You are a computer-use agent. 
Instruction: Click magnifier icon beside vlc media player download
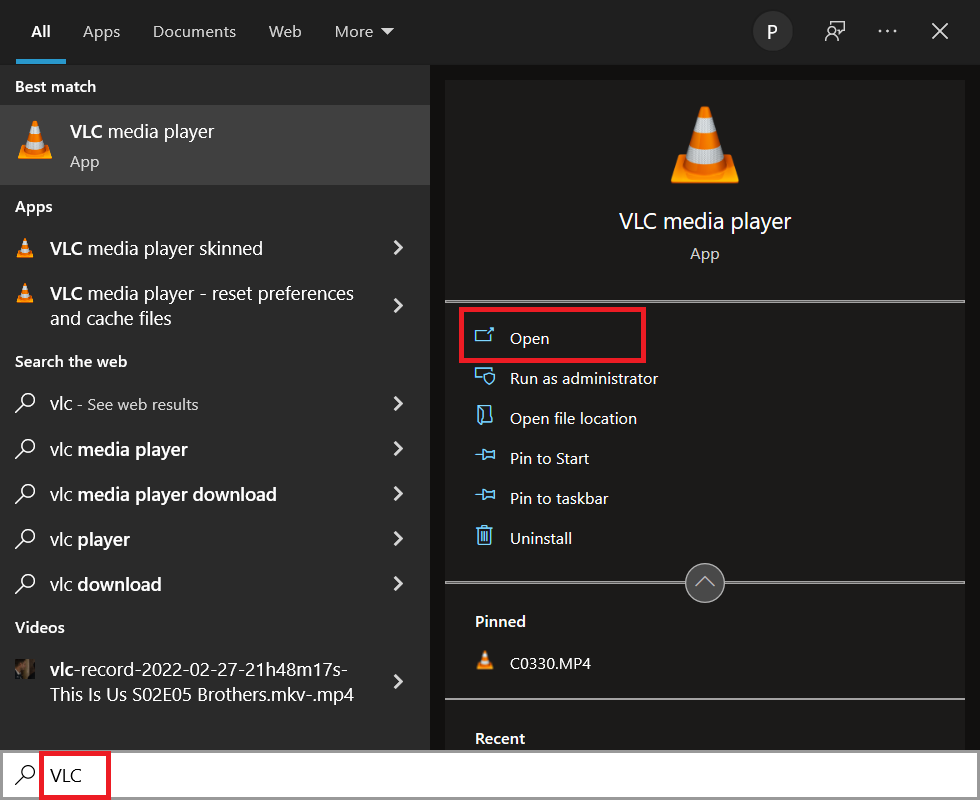coord(25,494)
